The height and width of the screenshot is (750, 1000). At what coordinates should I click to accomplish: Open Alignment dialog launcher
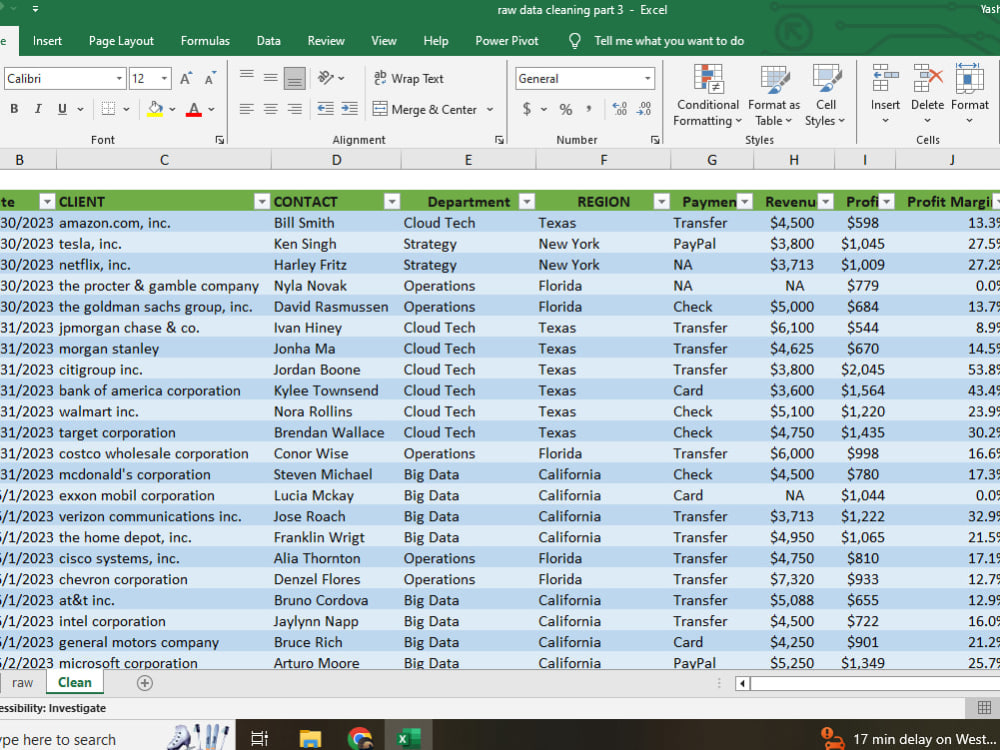pyautogui.click(x=499, y=140)
